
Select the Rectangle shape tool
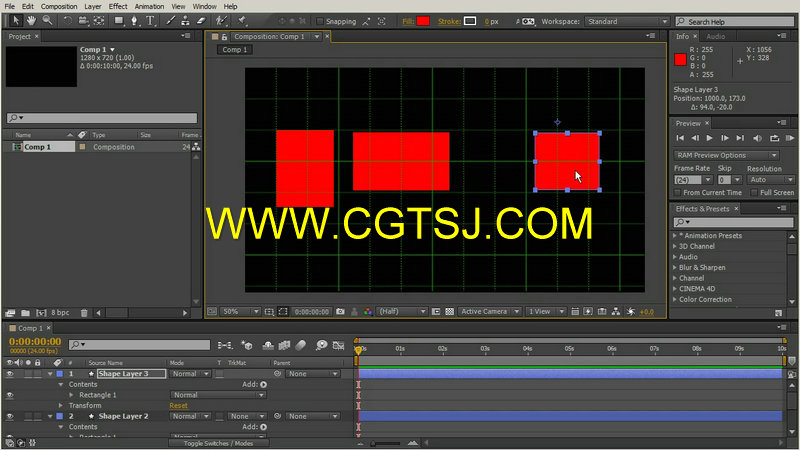point(119,21)
